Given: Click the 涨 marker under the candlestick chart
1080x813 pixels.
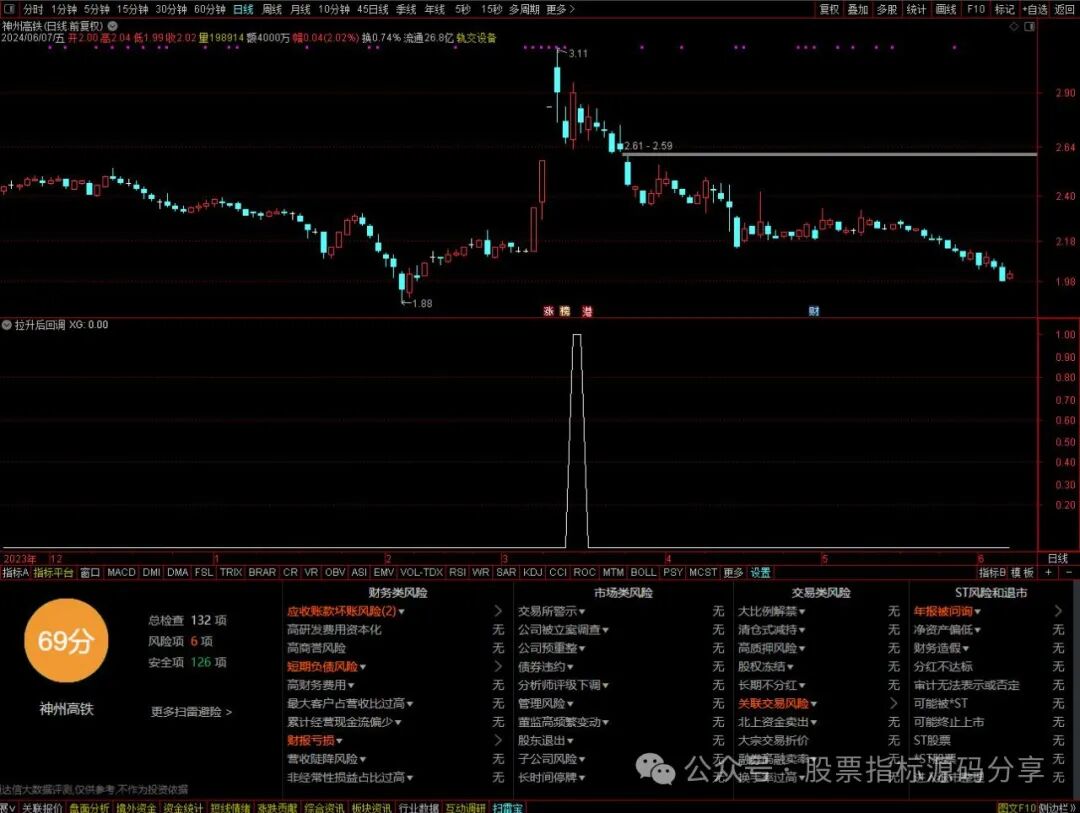Looking at the screenshot, I should (549, 311).
